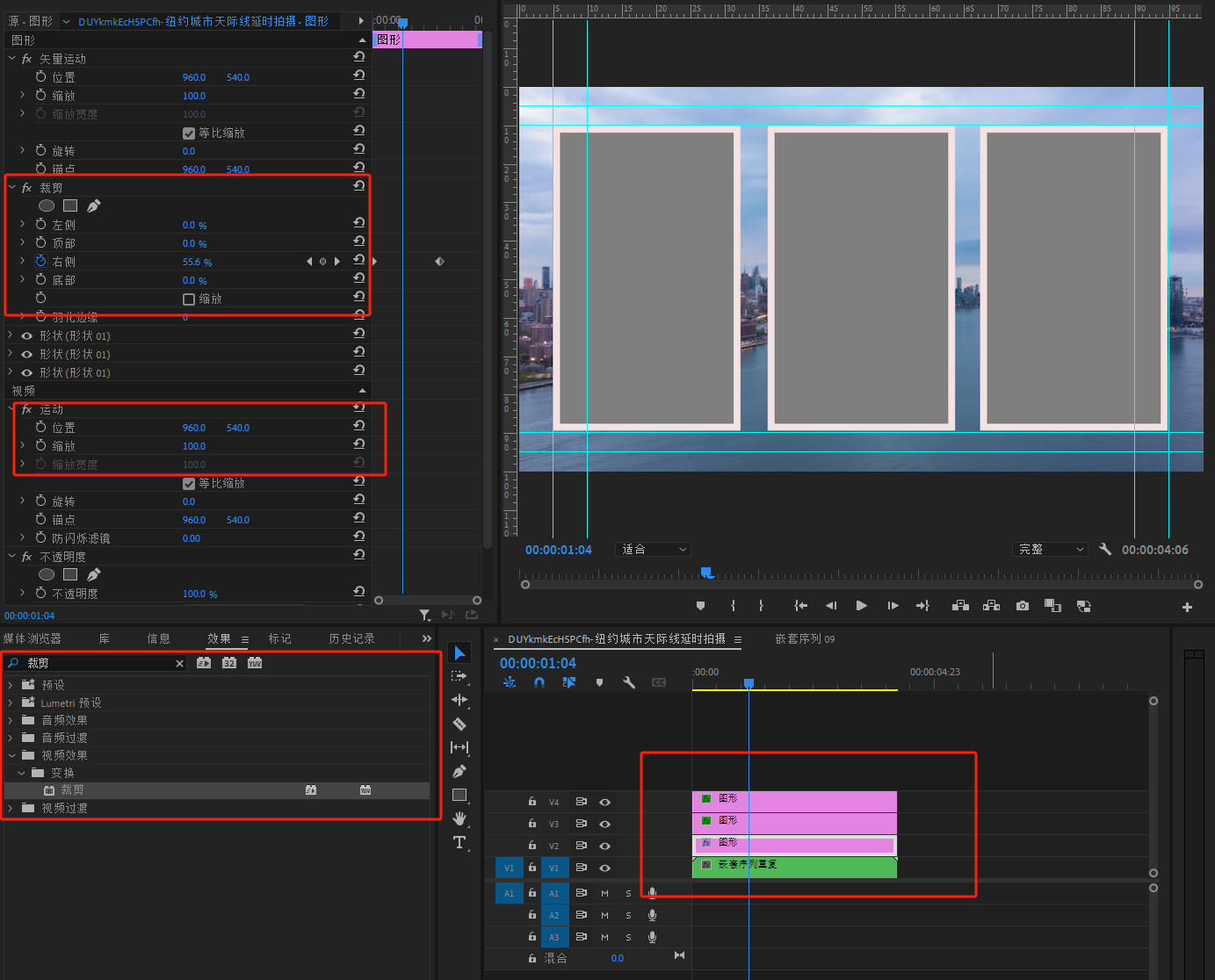Mute audio track A1
This screenshot has width=1215, height=980.
click(x=604, y=893)
